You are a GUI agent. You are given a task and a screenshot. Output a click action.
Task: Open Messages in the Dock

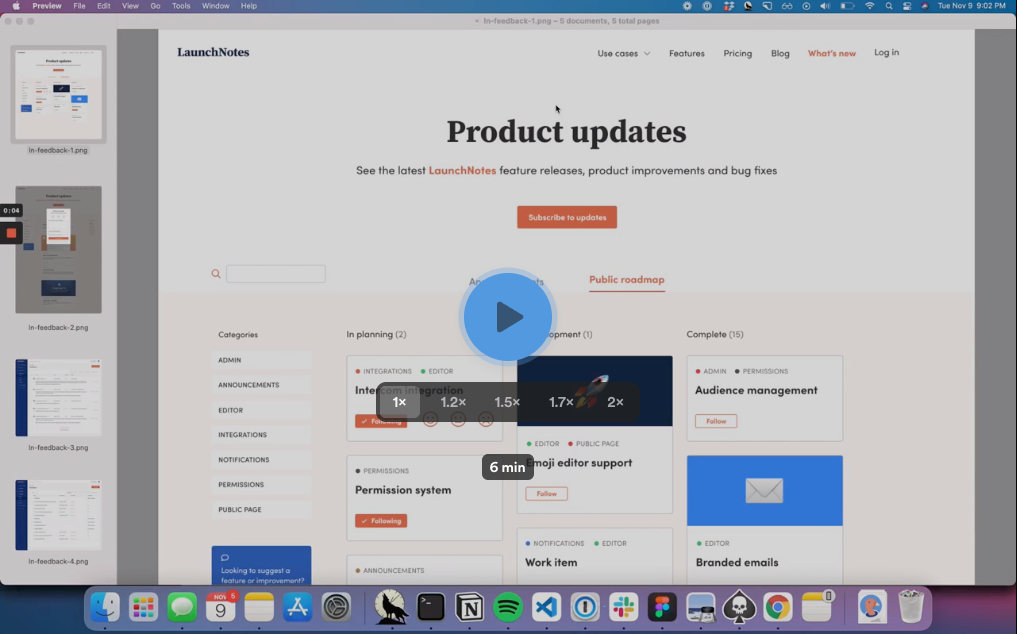click(x=182, y=608)
